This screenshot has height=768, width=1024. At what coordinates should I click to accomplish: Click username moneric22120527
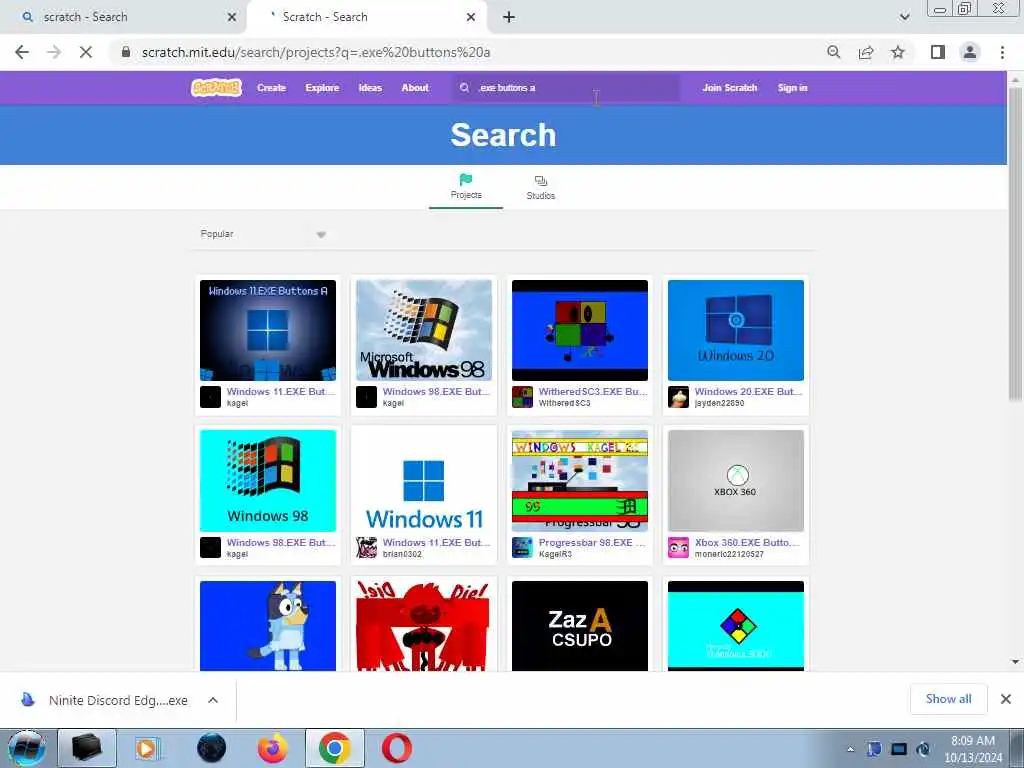(729, 554)
